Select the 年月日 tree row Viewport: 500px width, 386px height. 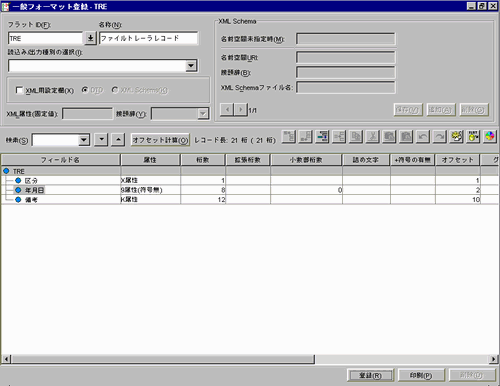pyautogui.click(x=34, y=190)
